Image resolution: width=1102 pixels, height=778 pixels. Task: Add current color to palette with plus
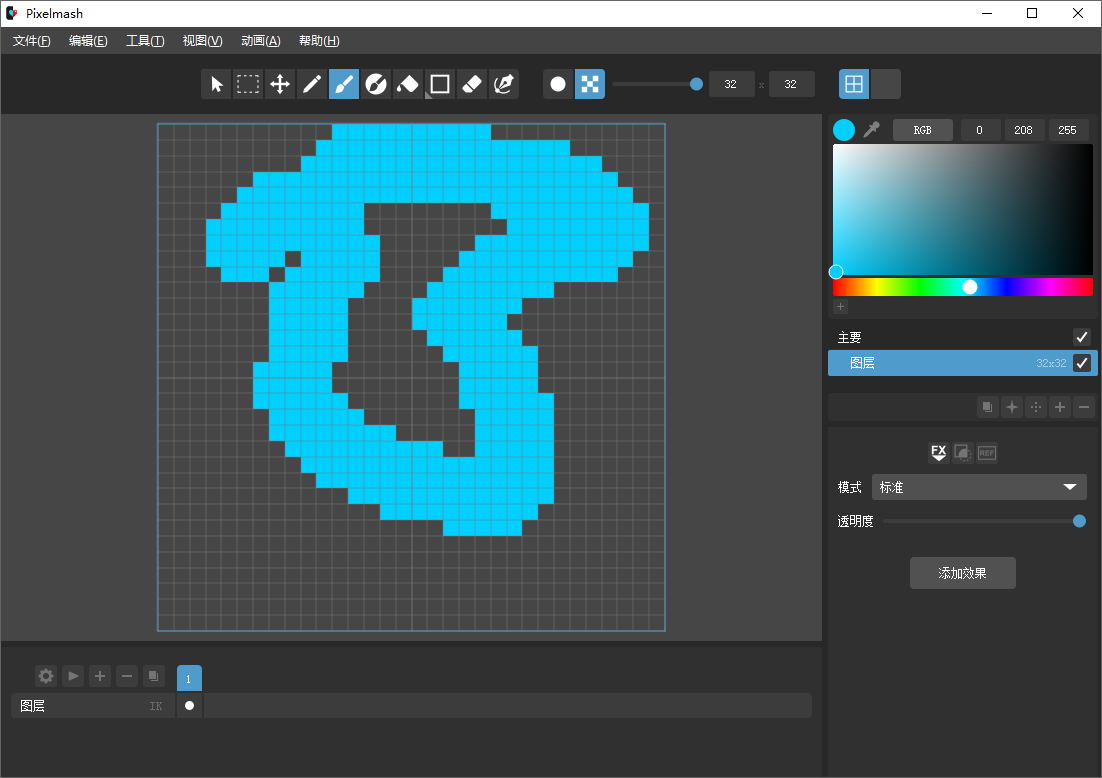point(841,306)
